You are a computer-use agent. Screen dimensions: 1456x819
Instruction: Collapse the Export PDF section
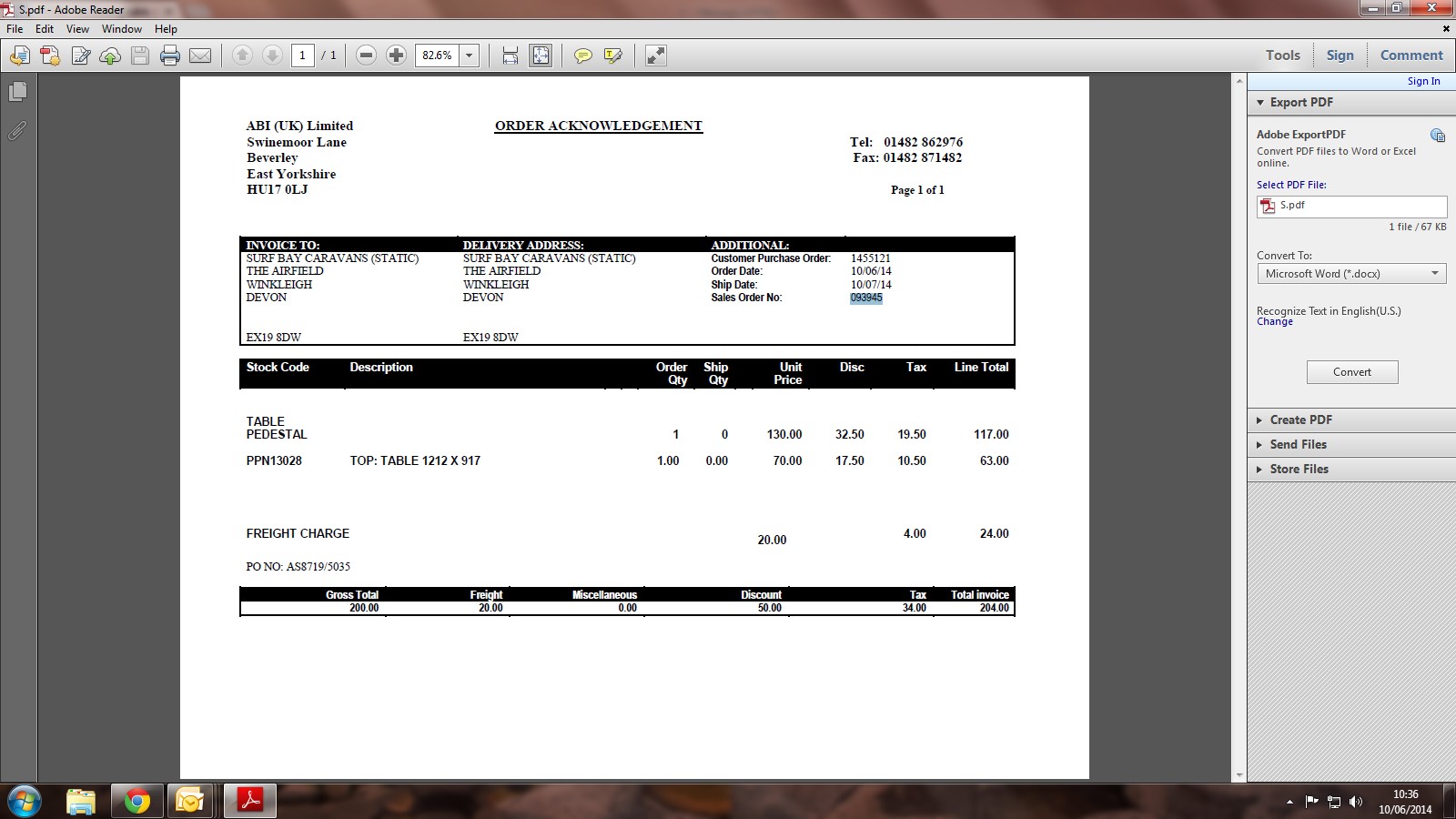1350,102
